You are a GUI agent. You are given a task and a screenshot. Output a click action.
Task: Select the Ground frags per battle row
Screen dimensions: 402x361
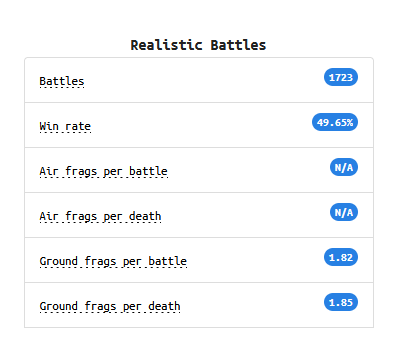(x=199, y=260)
